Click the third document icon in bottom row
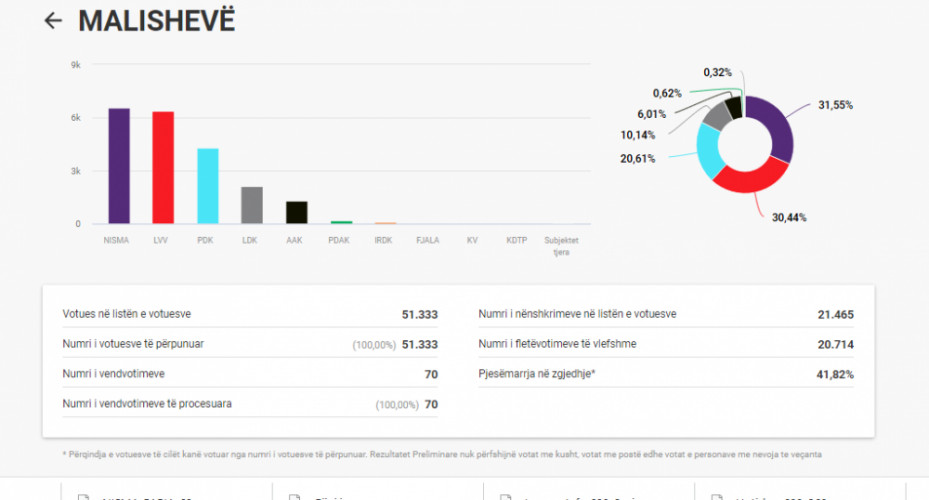This screenshot has width=929, height=500. point(505,496)
